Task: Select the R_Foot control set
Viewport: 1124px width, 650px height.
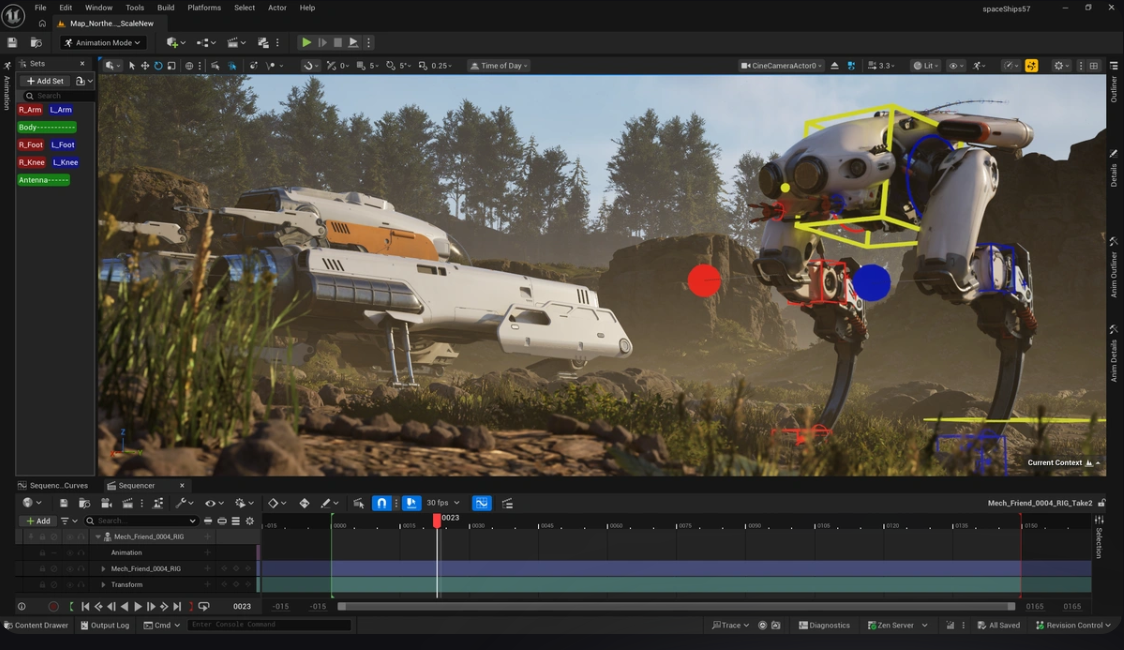Action: [31, 145]
